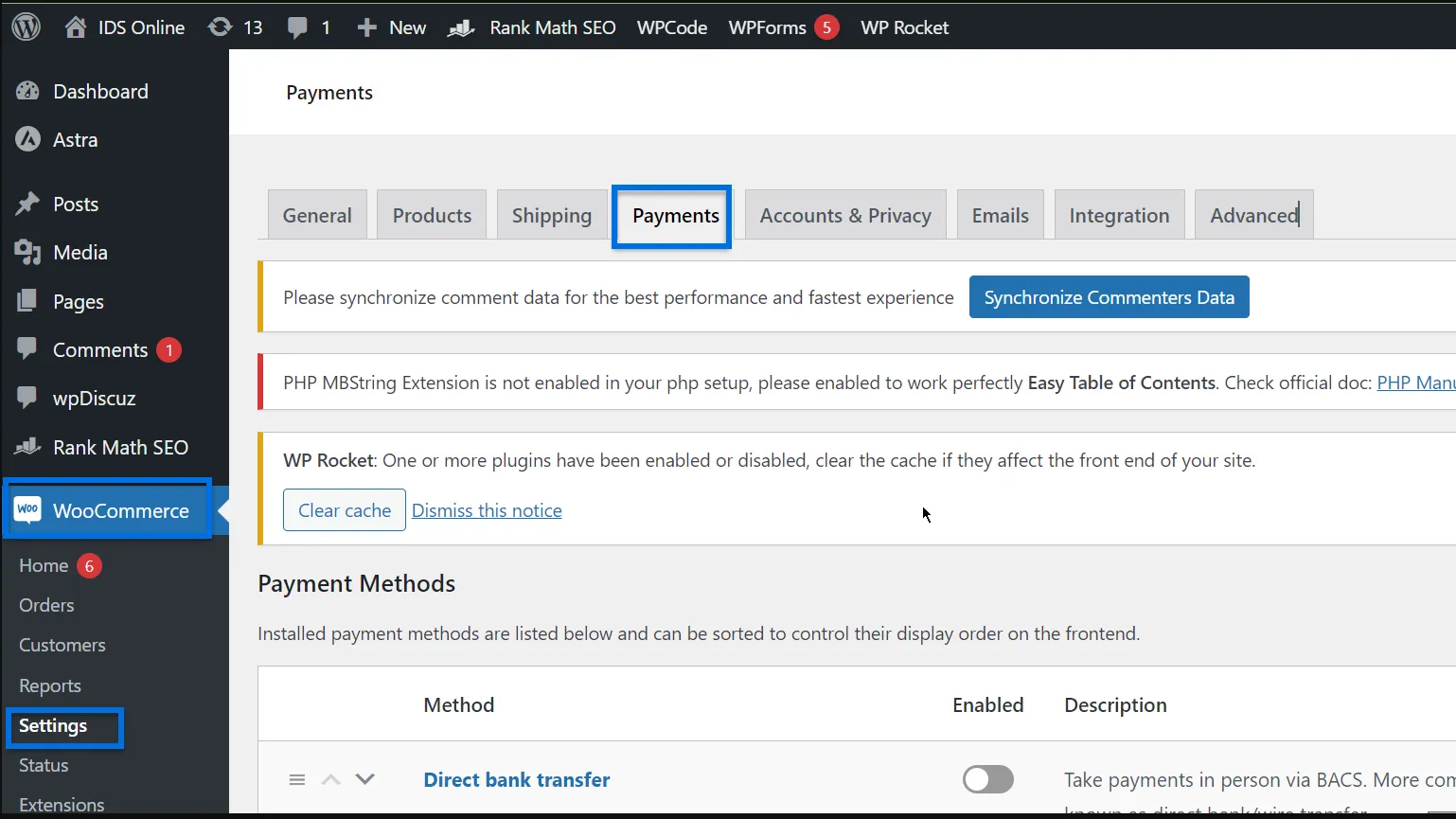This screenshot has height=819, width=1456.
Task: Click the drag handle for Direct bank transfer
Action: click(x=297, y=780)
